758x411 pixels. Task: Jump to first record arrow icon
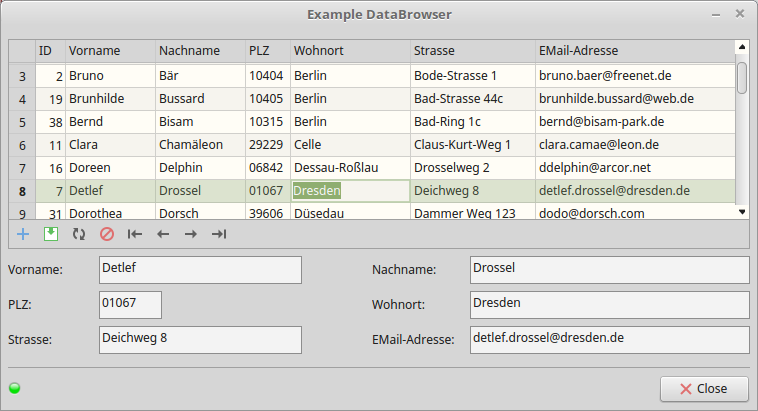pyautogui.click(x=135, y=234)
